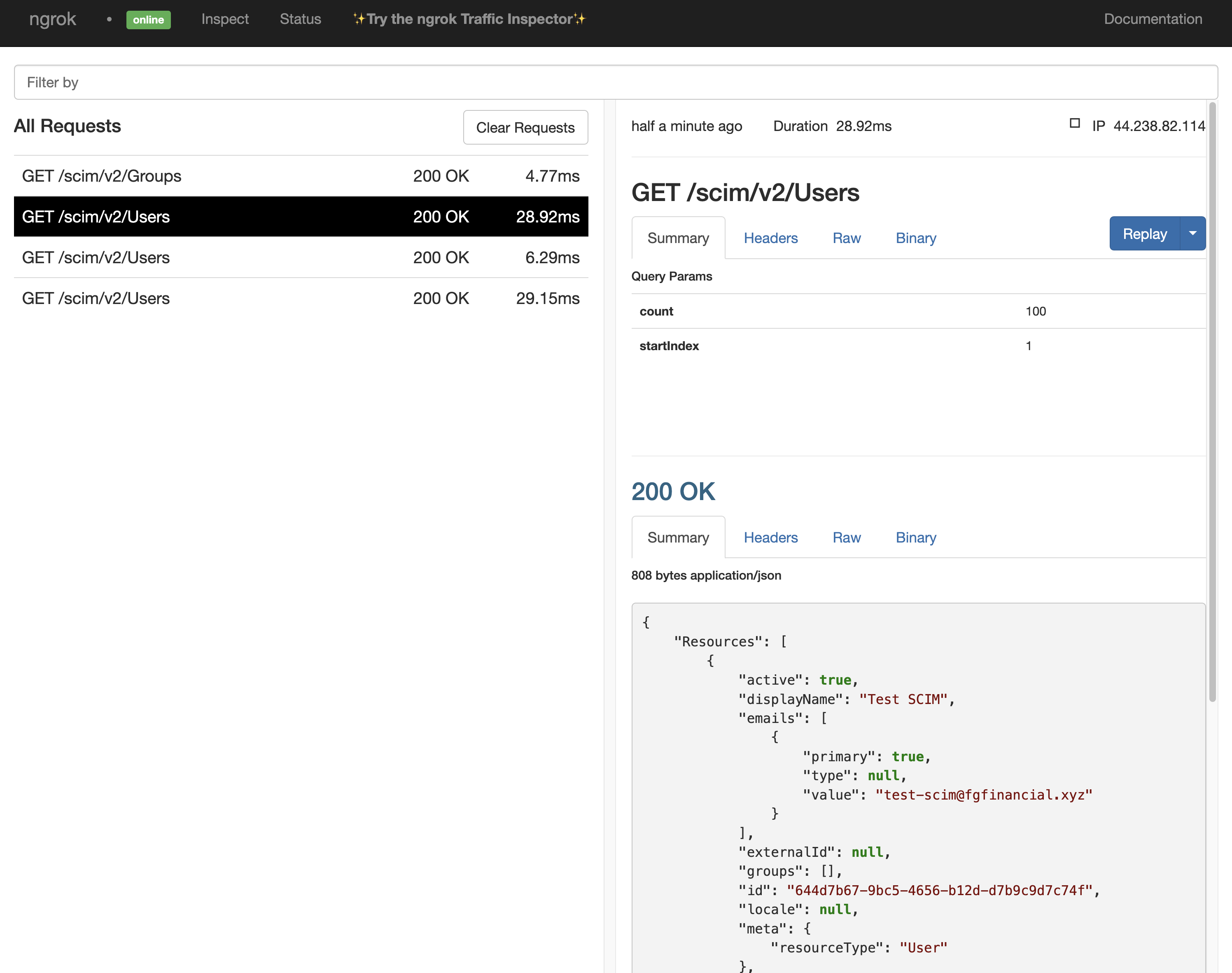Open the Documentation link
Screen dimensions: 1232x973
pos(1153,19)
